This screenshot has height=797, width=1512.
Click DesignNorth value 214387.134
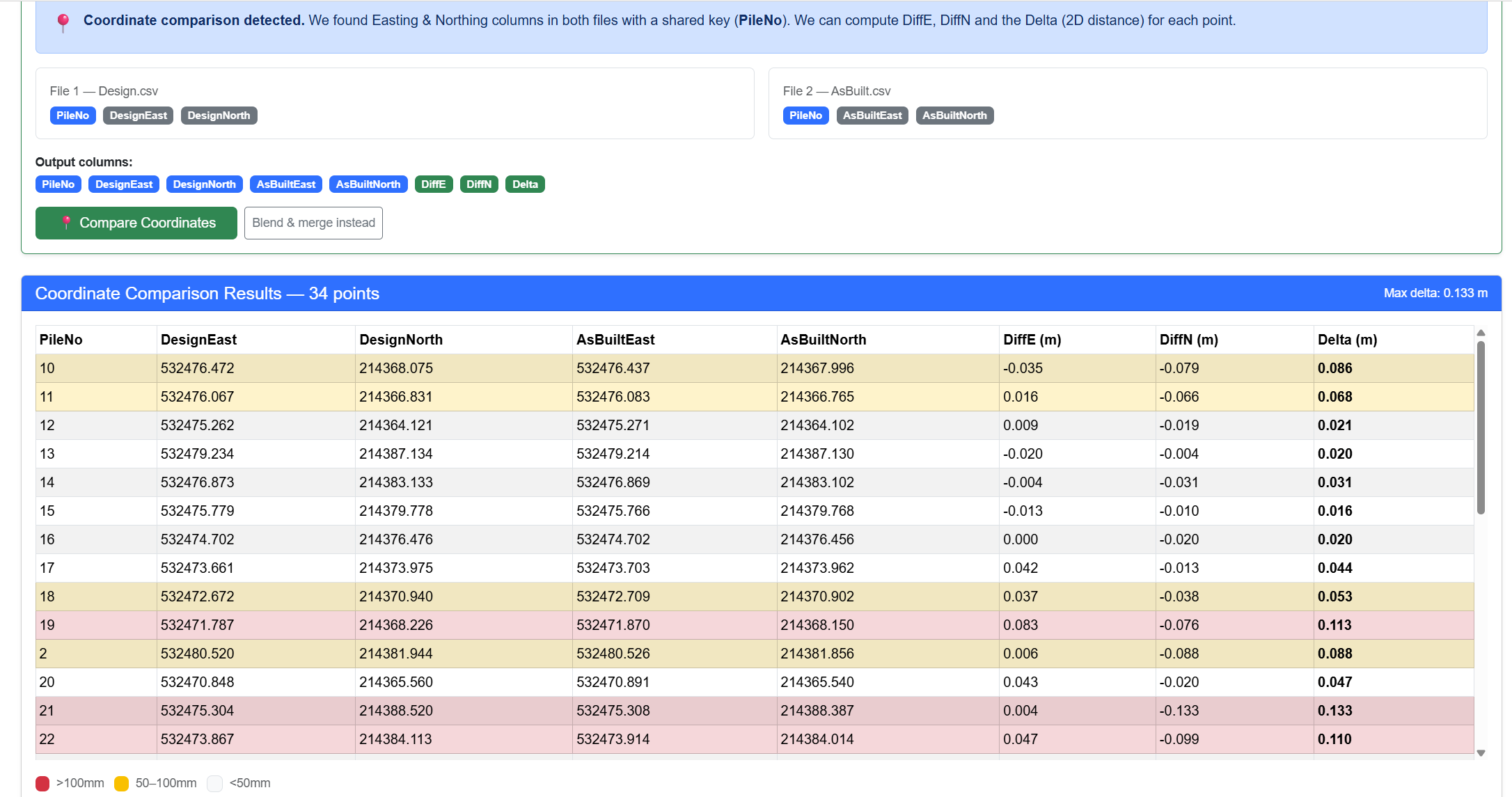[x=396, y=454]
